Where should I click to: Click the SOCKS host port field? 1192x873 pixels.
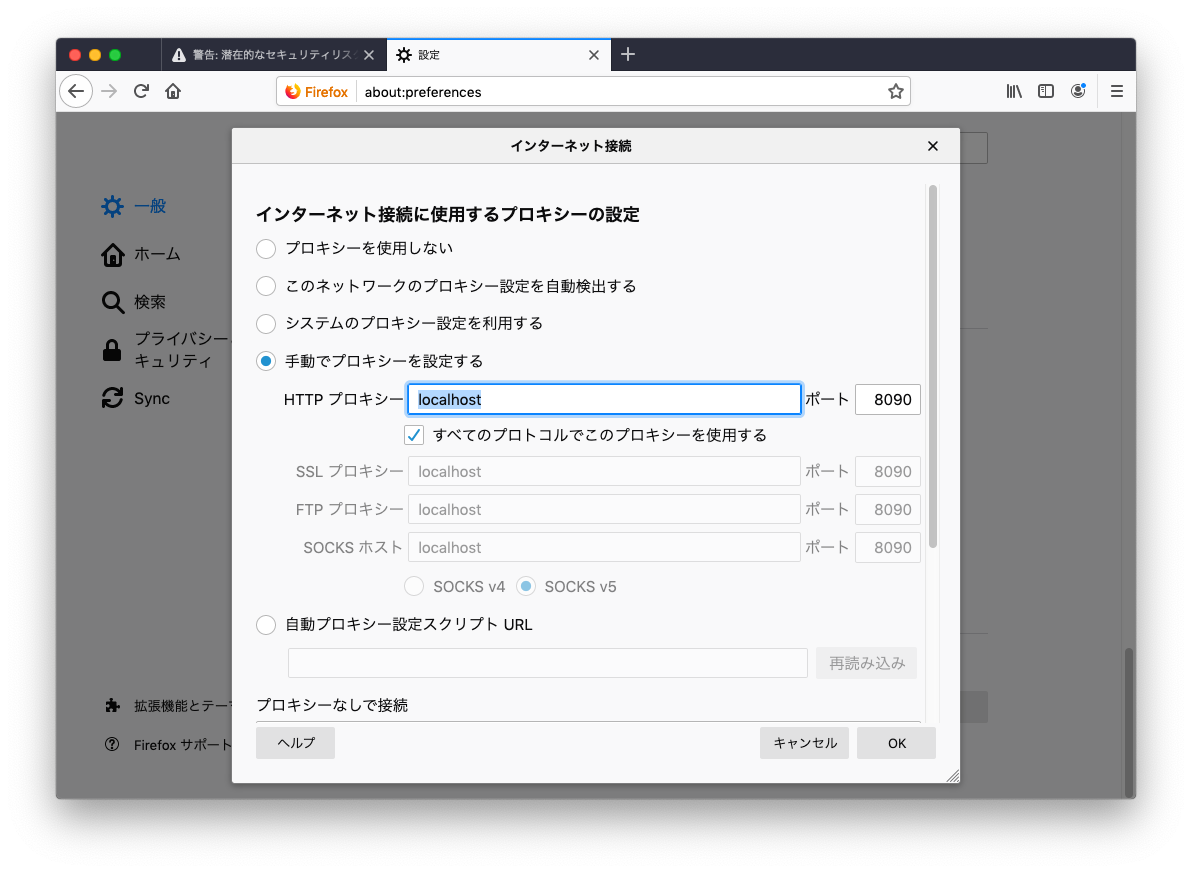pyautogui.click(x=888, y=548)
